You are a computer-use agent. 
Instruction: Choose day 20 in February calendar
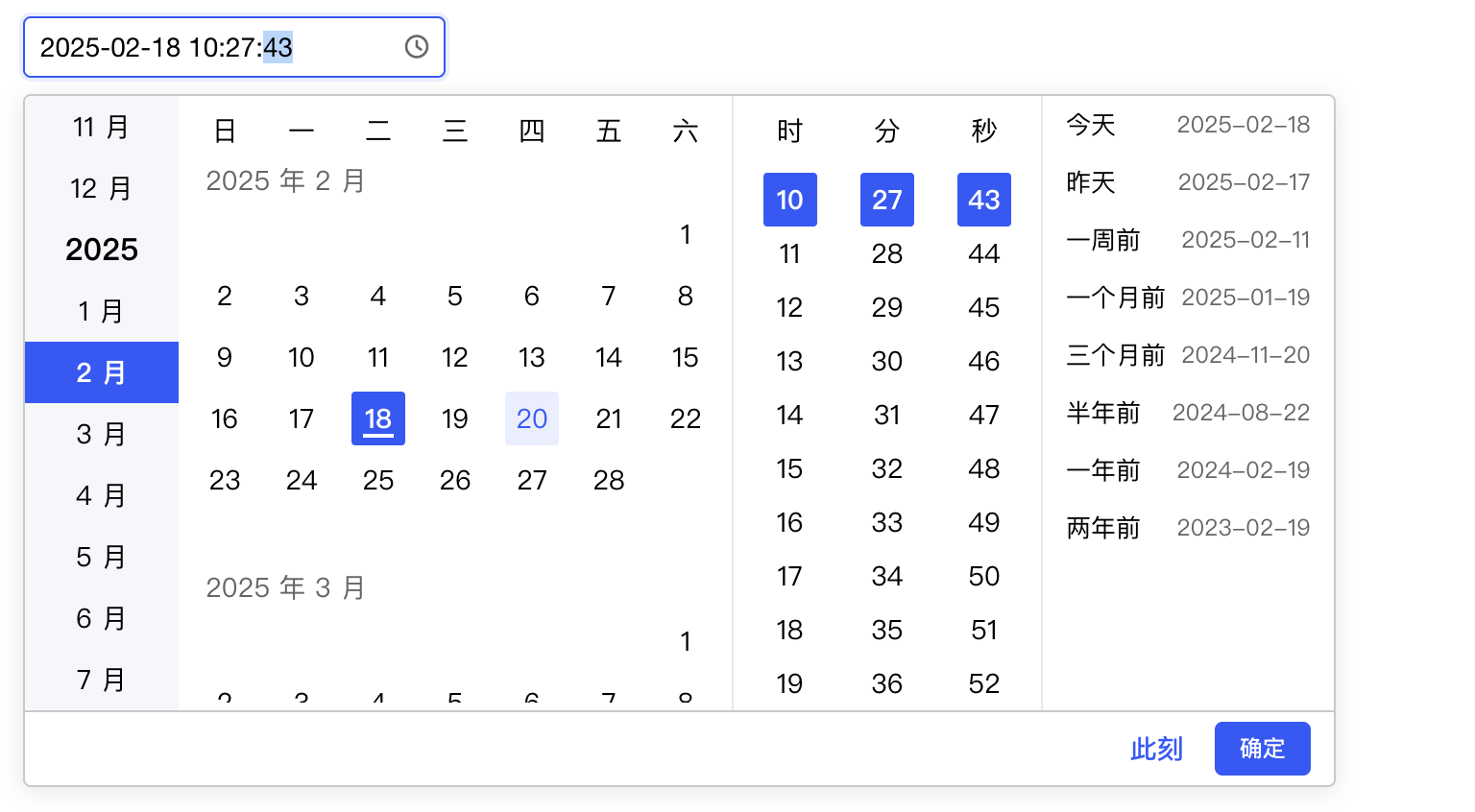click(x=532, y=418)
